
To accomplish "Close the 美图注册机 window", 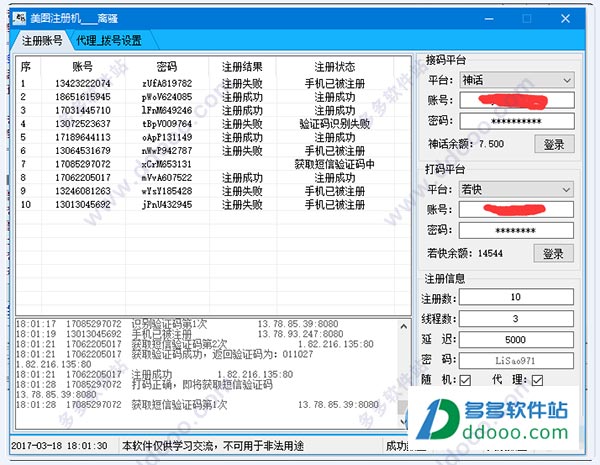I will [x=566, y=18].
